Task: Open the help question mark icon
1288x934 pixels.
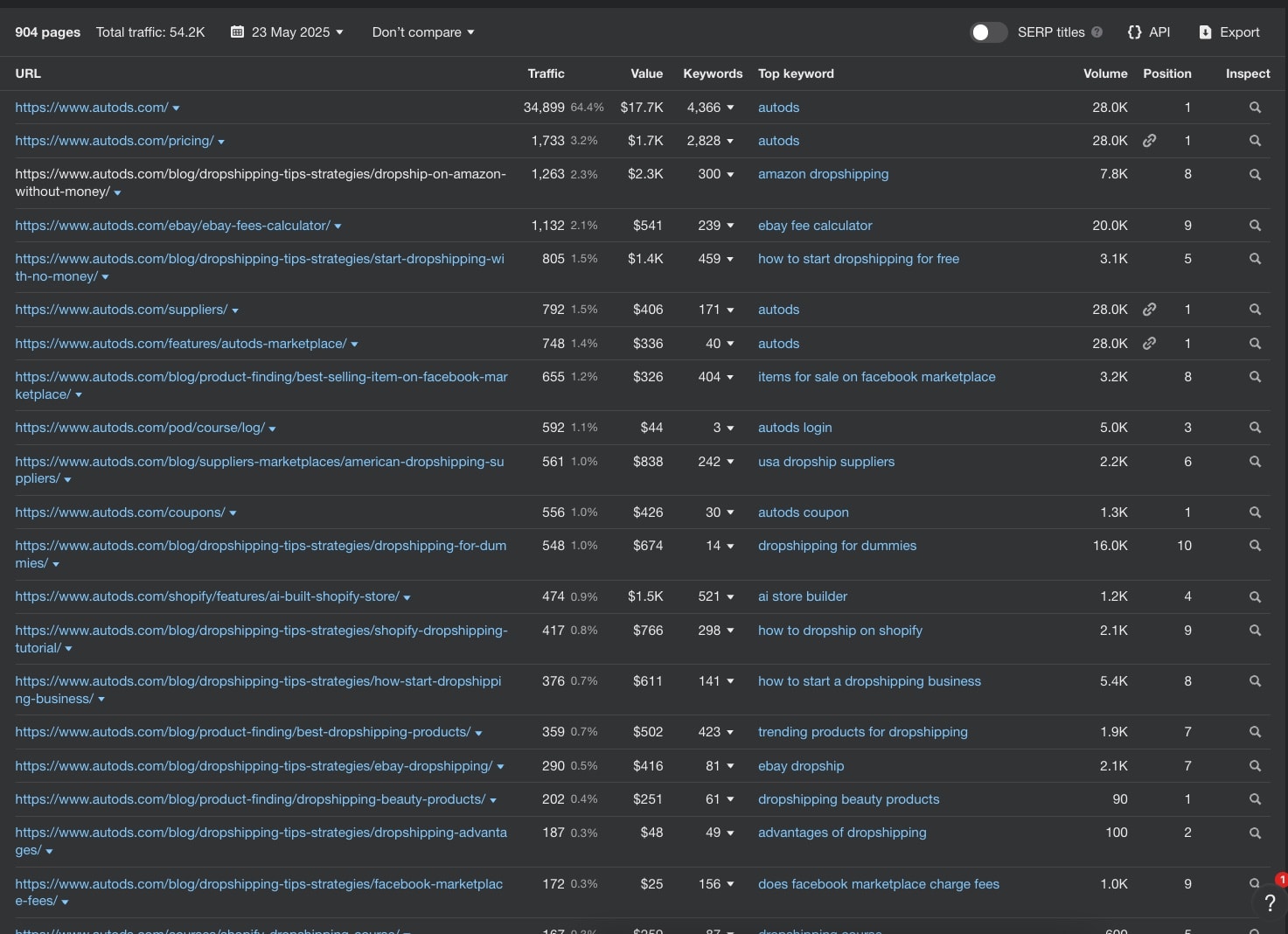Action: click(x=1270, y=903)
